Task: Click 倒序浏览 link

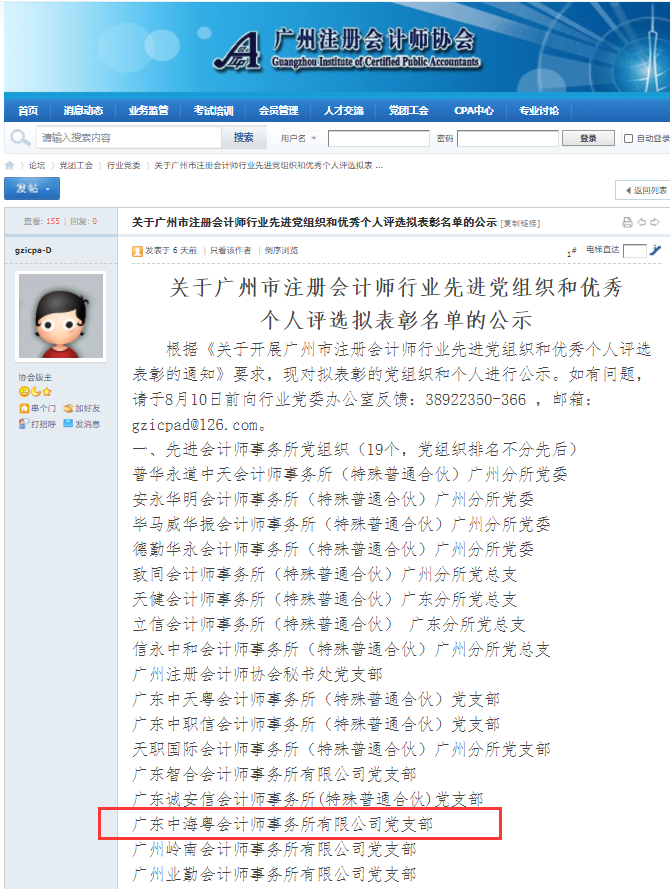Action: (281, 251)
